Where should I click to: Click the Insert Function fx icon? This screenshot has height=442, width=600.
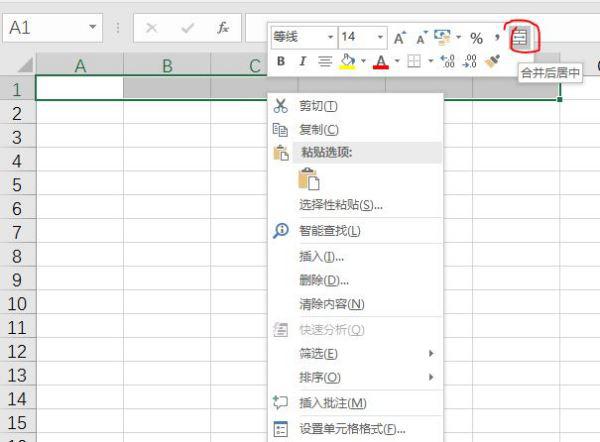click(223, 28)
